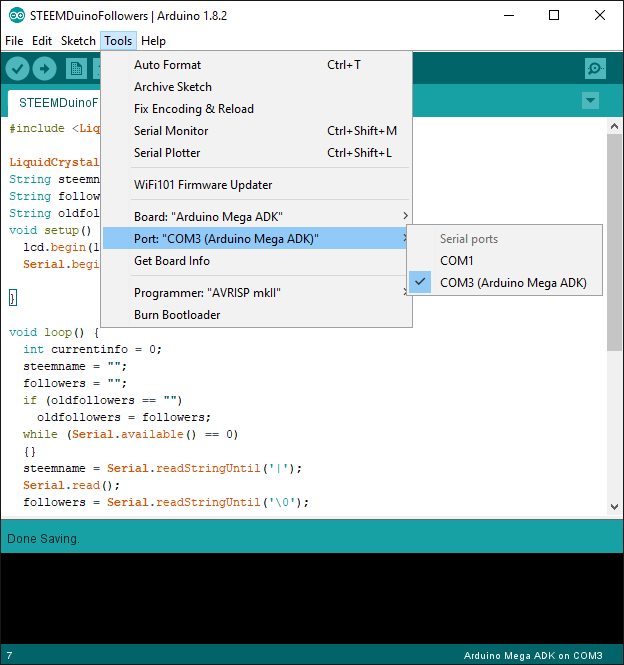Minimize the Arduino window
The width and height of the screenshot is (624, 665).
point(509,16)
